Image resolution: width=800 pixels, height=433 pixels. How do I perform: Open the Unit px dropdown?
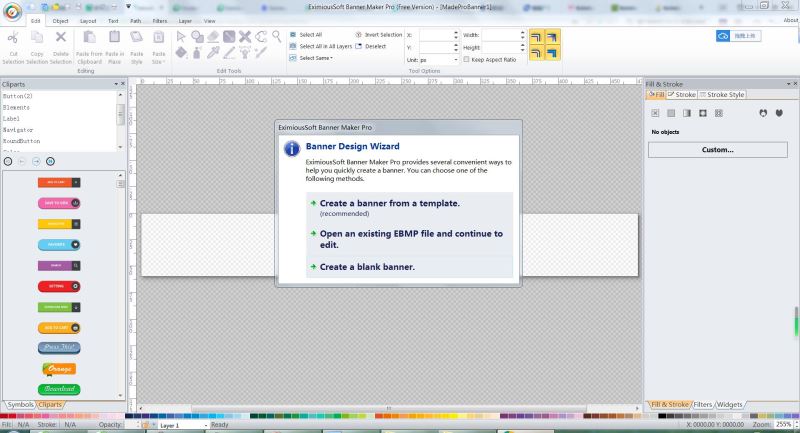[456, 60]
